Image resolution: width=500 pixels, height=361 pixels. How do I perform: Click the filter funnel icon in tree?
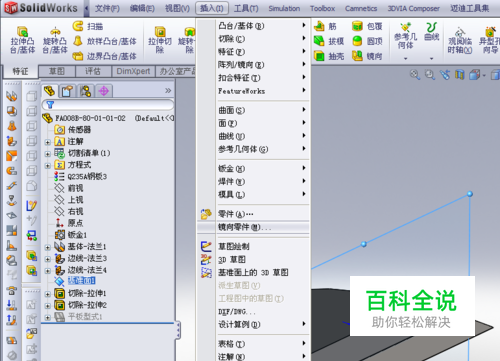50,105
